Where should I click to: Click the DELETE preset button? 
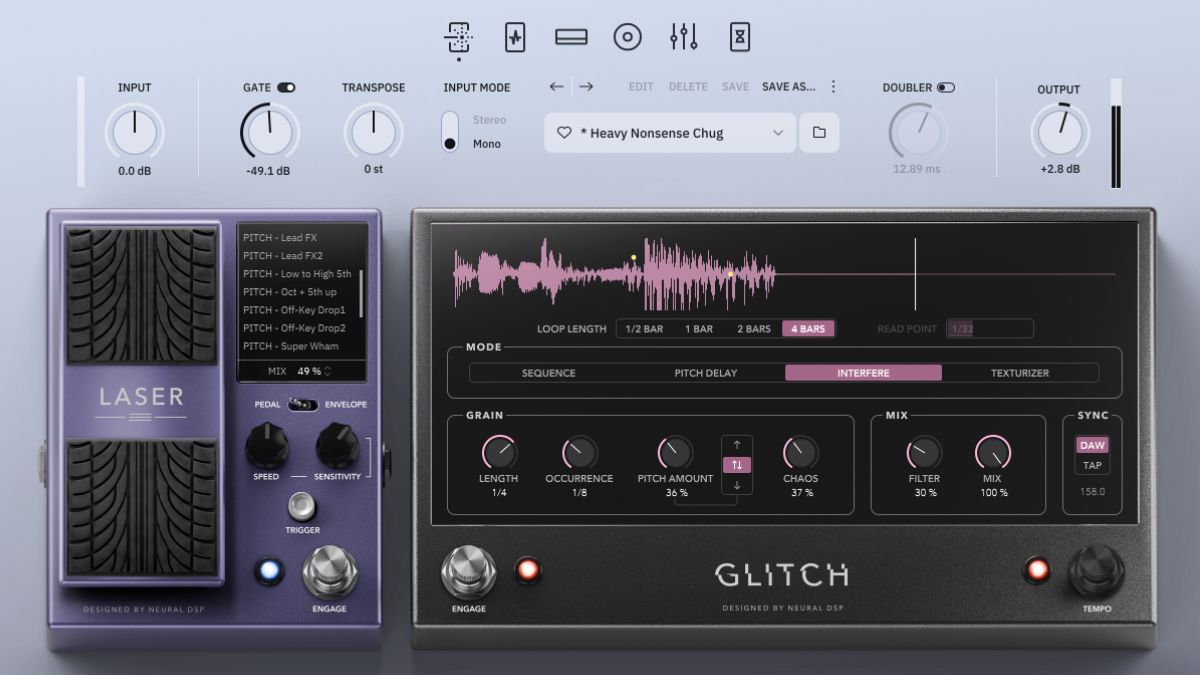click(x=688, y=87)
